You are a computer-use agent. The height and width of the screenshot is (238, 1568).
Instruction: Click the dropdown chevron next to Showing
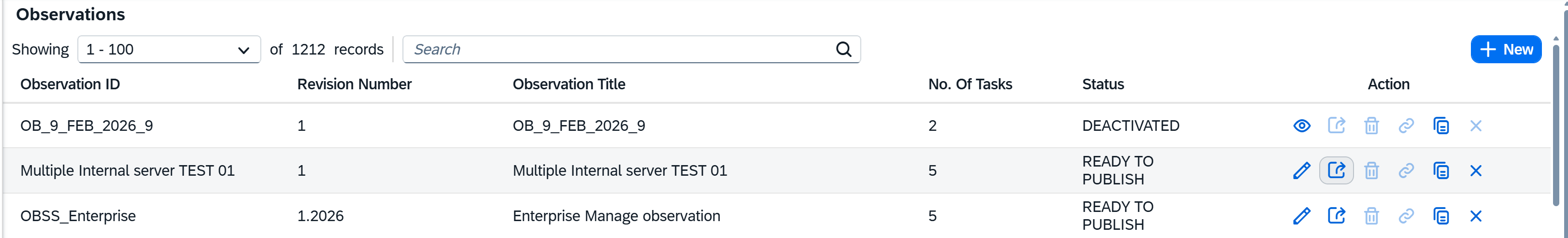pos(243,51)
